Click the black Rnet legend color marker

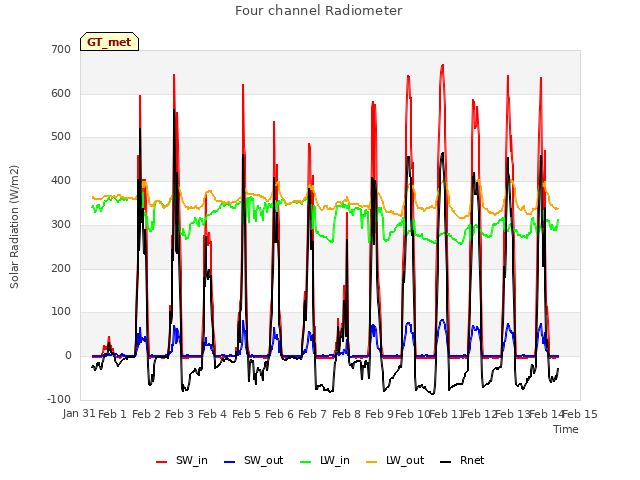446,462
